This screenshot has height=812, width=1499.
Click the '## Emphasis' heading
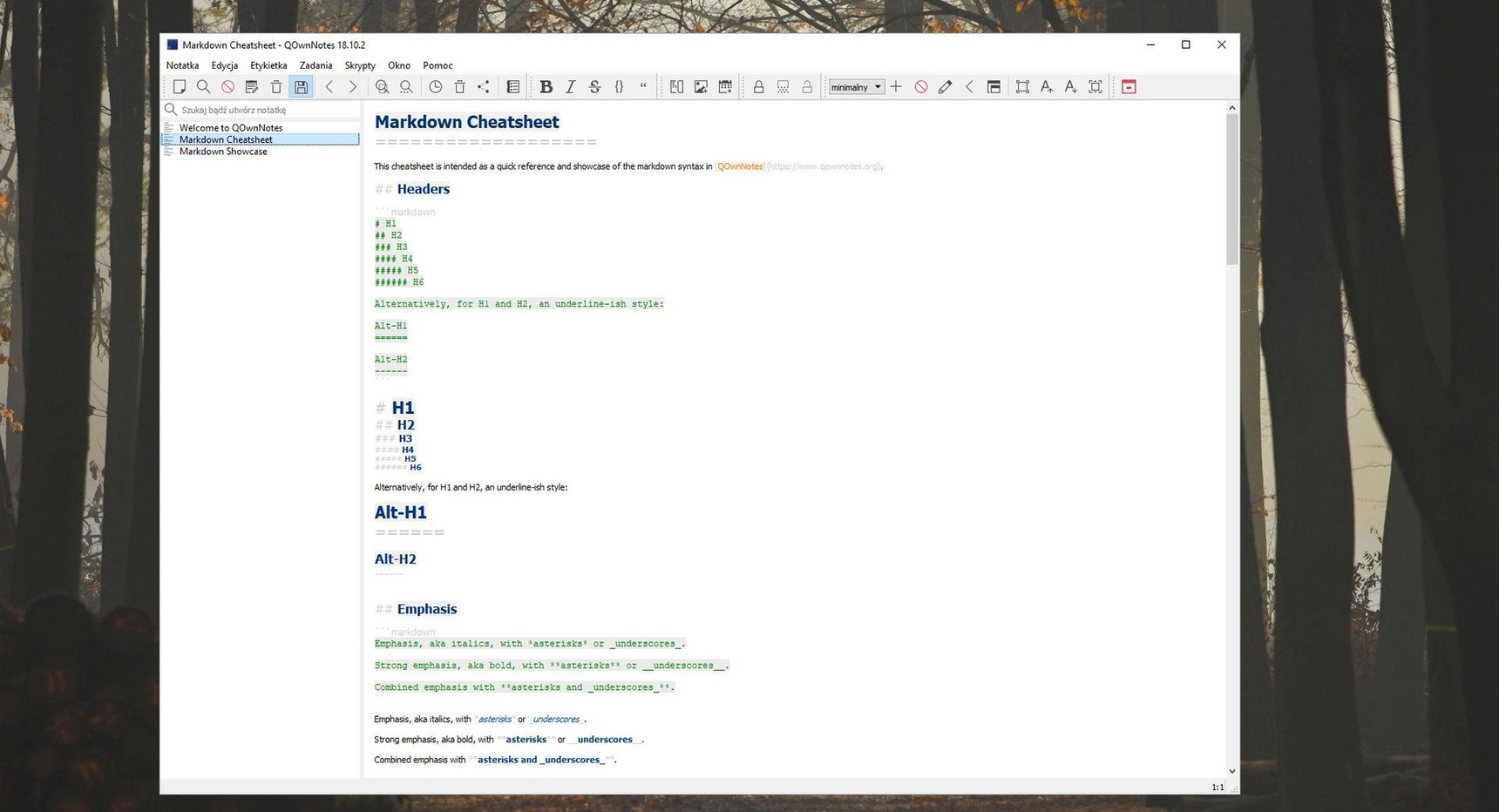[x=416, y=609]
